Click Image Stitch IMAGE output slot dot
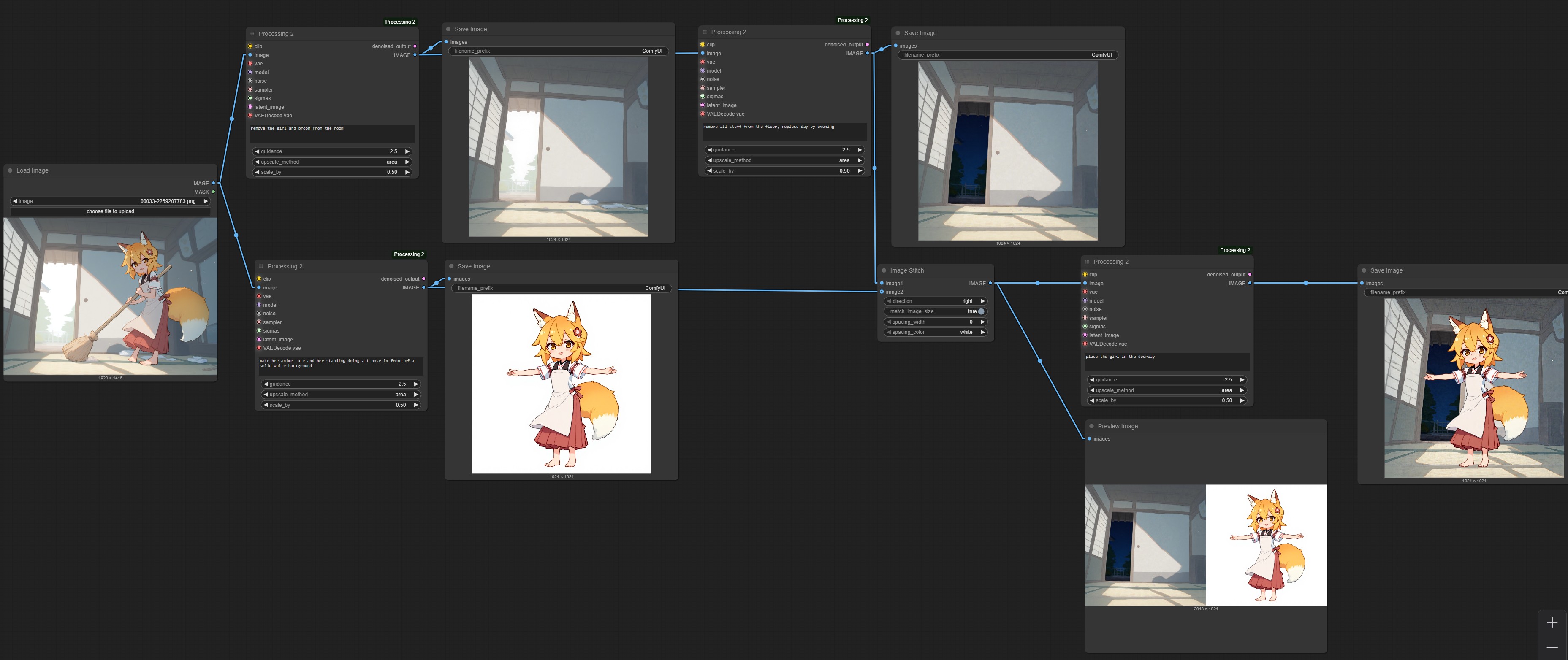1568x660 pixels. (x=990, y=284)
